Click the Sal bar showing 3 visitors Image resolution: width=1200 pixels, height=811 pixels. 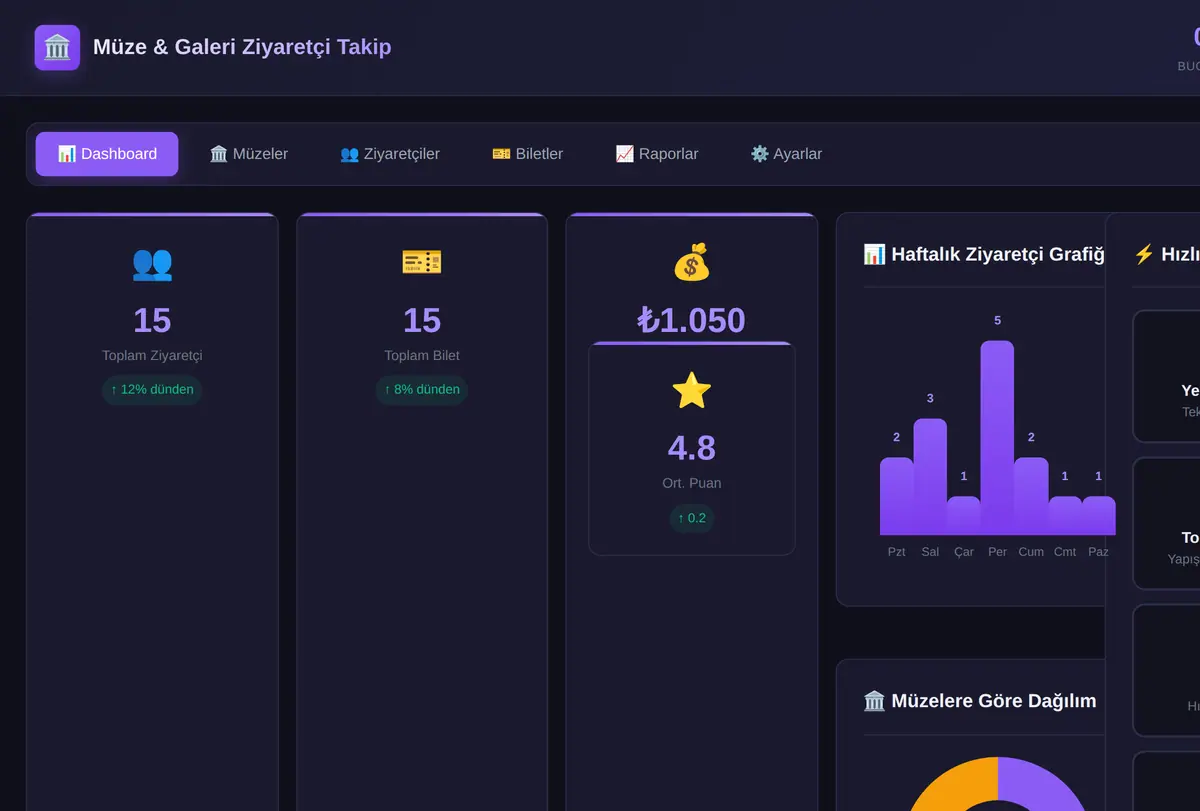click(930, 476)
